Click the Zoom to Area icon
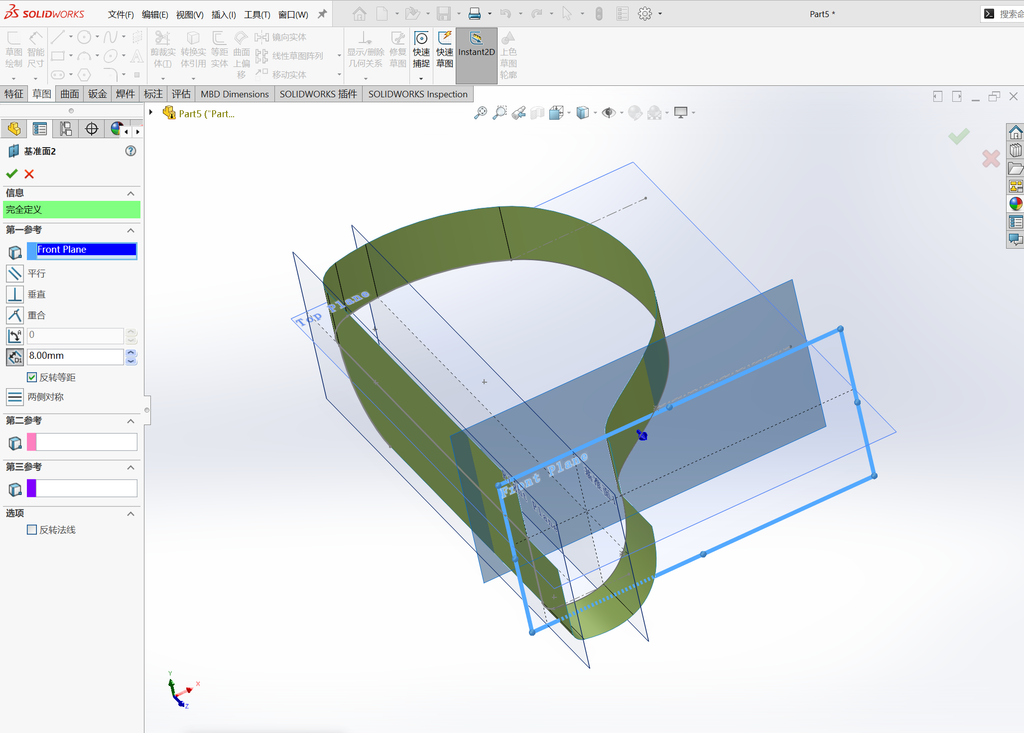The width and height of the screenshot is (1024, 733). [x=500, y=113]
